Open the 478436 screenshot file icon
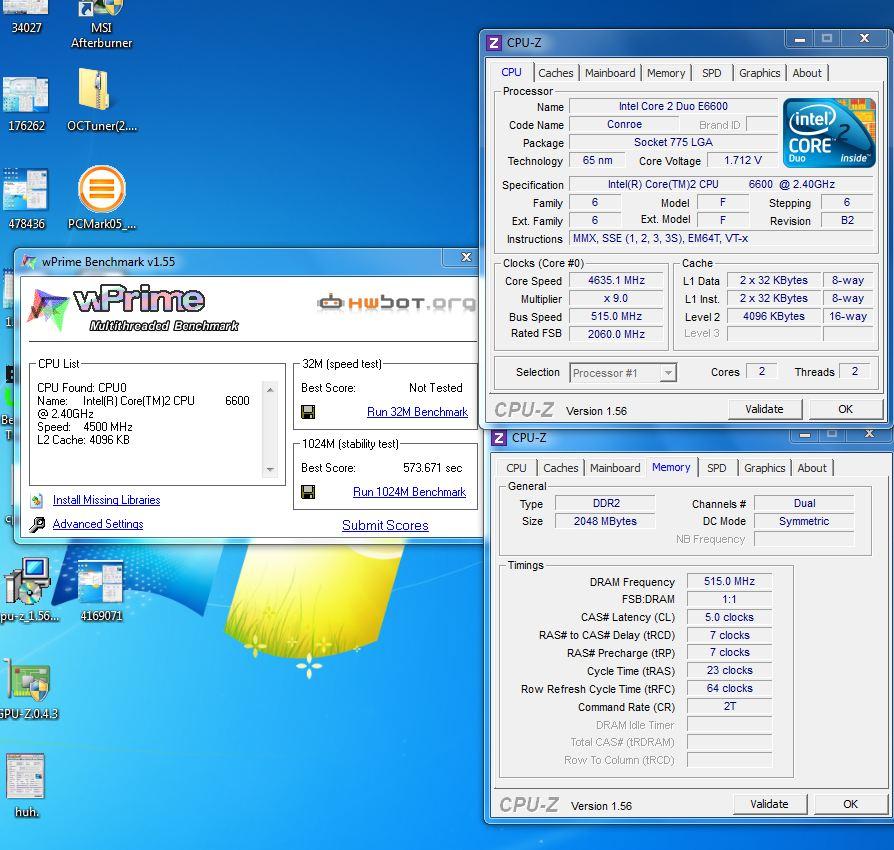 (26, 189)
